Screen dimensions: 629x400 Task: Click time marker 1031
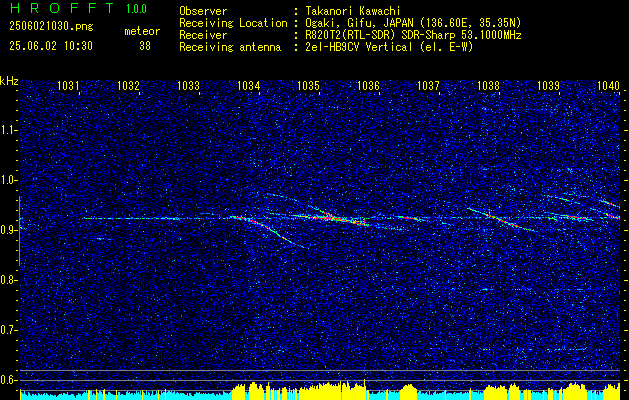(68, 85)
